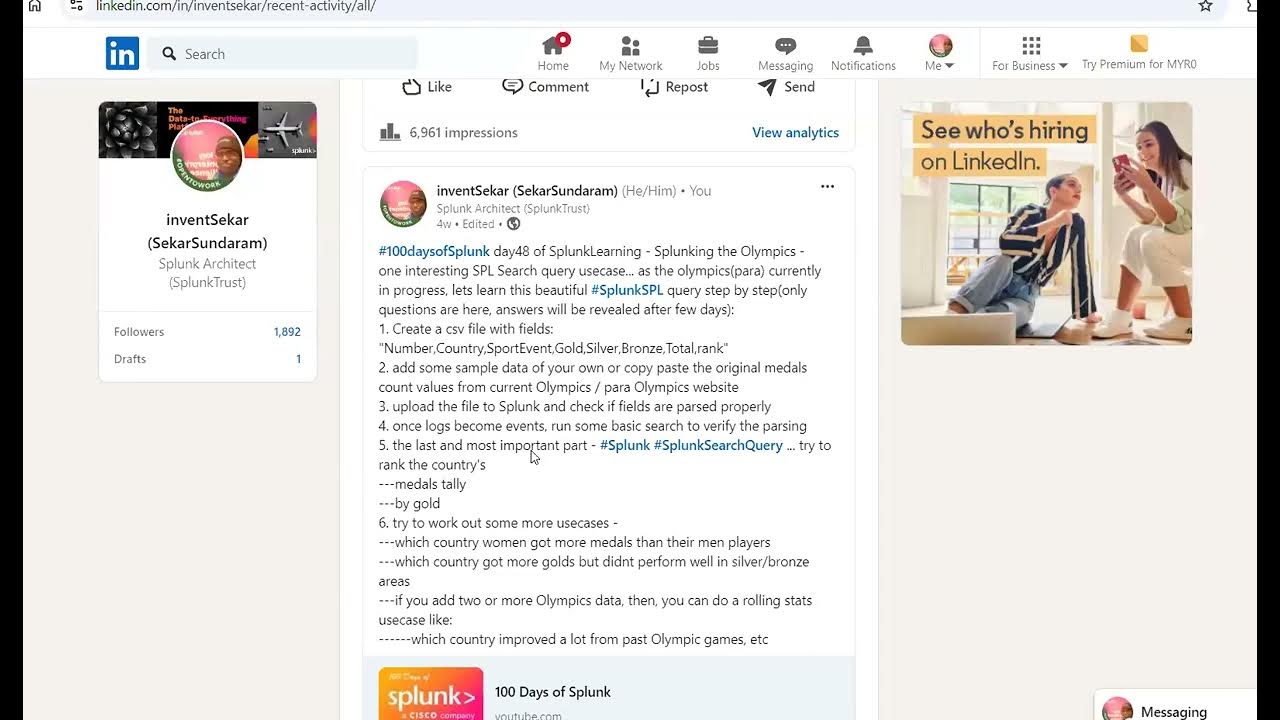The width and height of the screenshot is (1280, 720).
Task: Open the 100 Days of Splunk video thumbnail
Action: (x=431, y=693)
